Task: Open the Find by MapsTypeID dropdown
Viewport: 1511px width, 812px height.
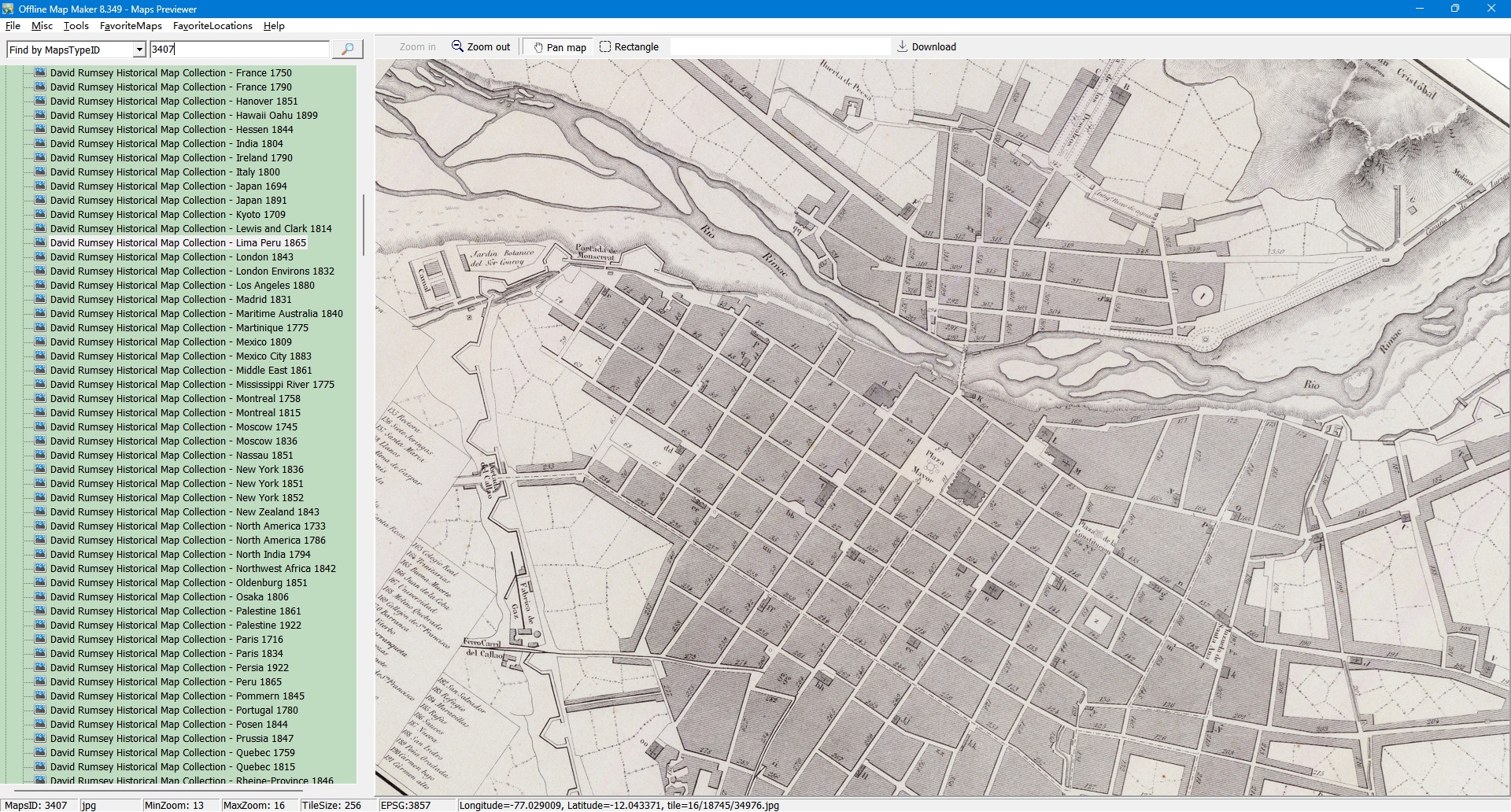Action: pos(139,50)
